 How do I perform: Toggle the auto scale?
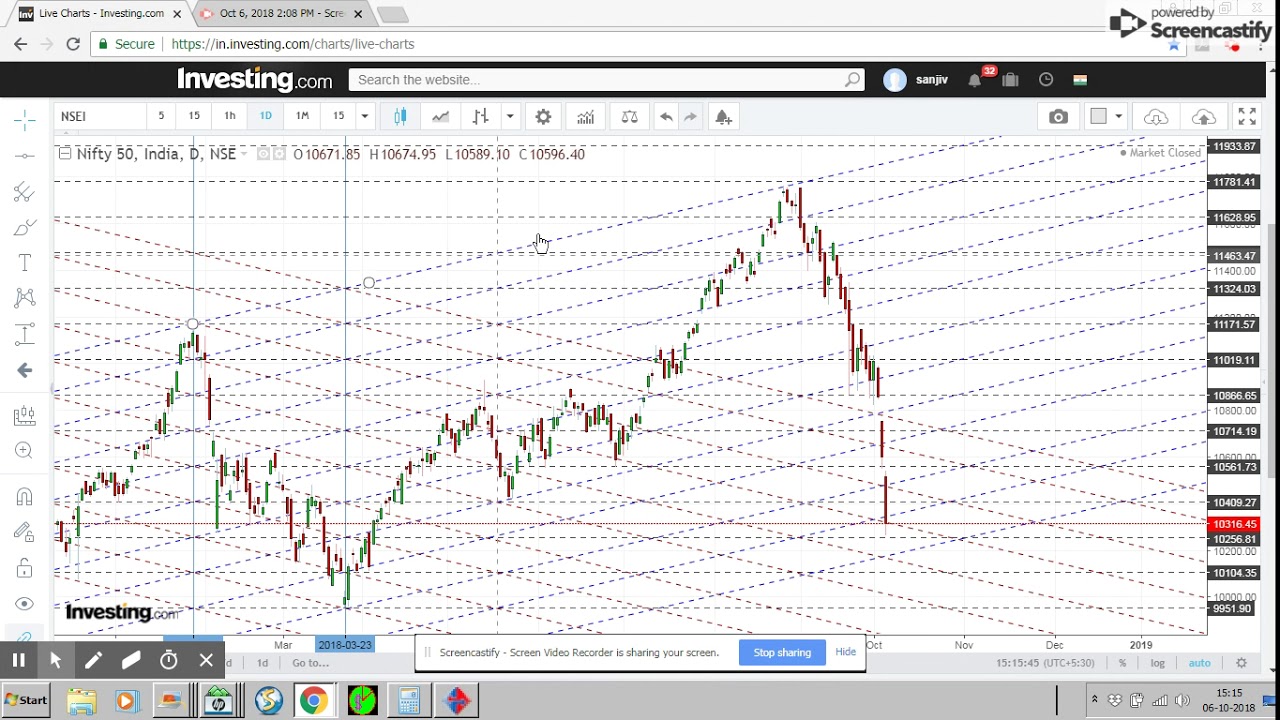(1199, 663)
